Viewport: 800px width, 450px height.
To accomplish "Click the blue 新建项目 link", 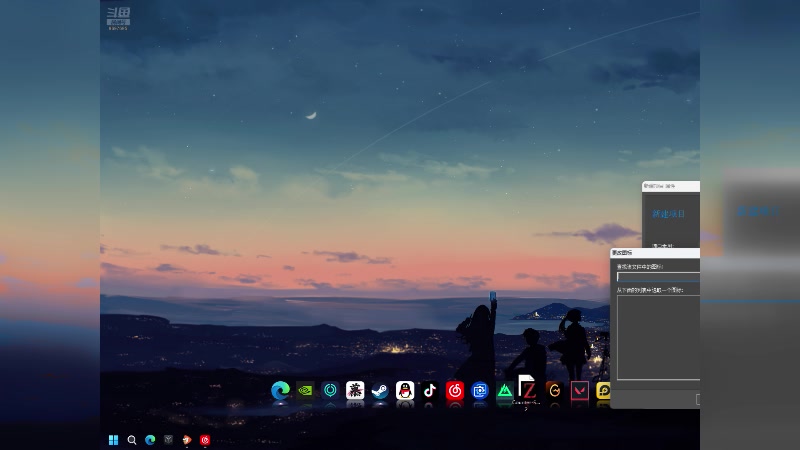I will [668, 214].
